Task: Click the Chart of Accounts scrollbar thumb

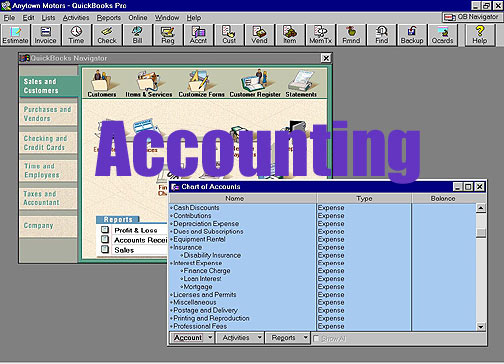Action: (481, 232)
